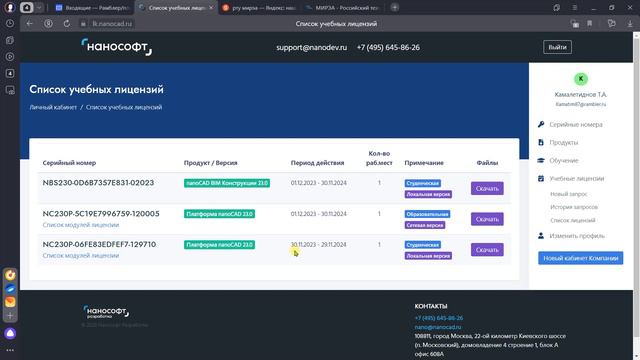Open Обучение menu item
Image resolution: width=640 pixels, height=360 pixels.
[564, 160]
